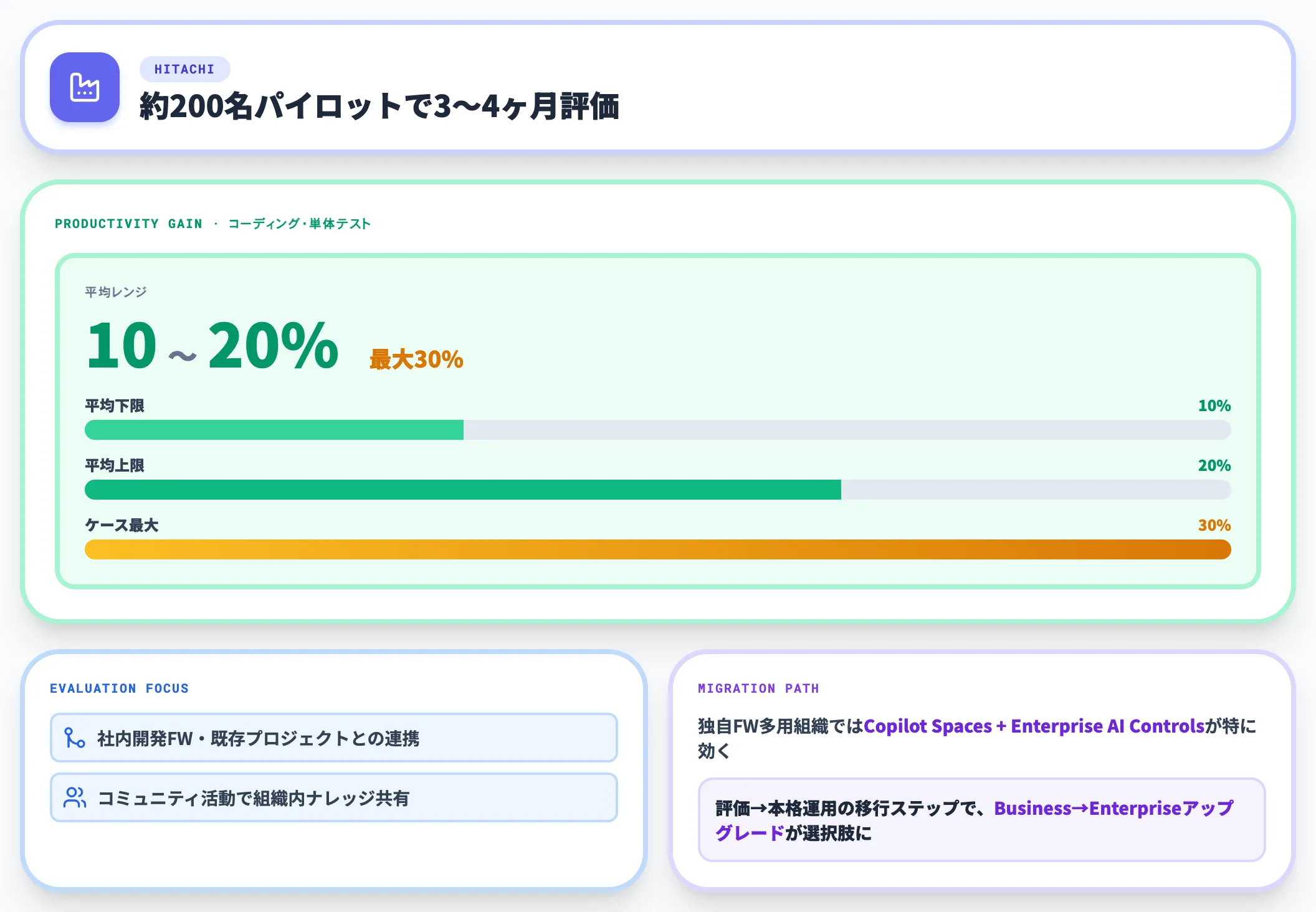Click the MIGRATION PATH heading

point(758,688)
